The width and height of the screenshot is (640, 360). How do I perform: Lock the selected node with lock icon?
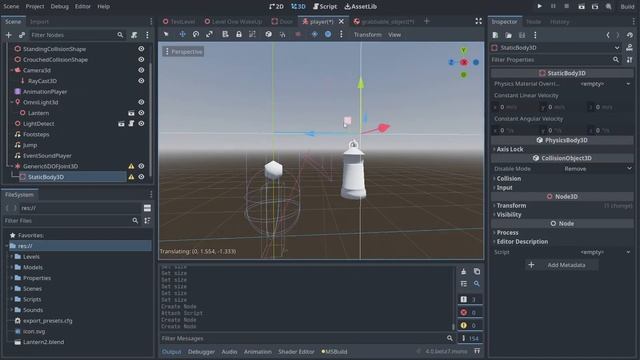click(x=239, y=35)
